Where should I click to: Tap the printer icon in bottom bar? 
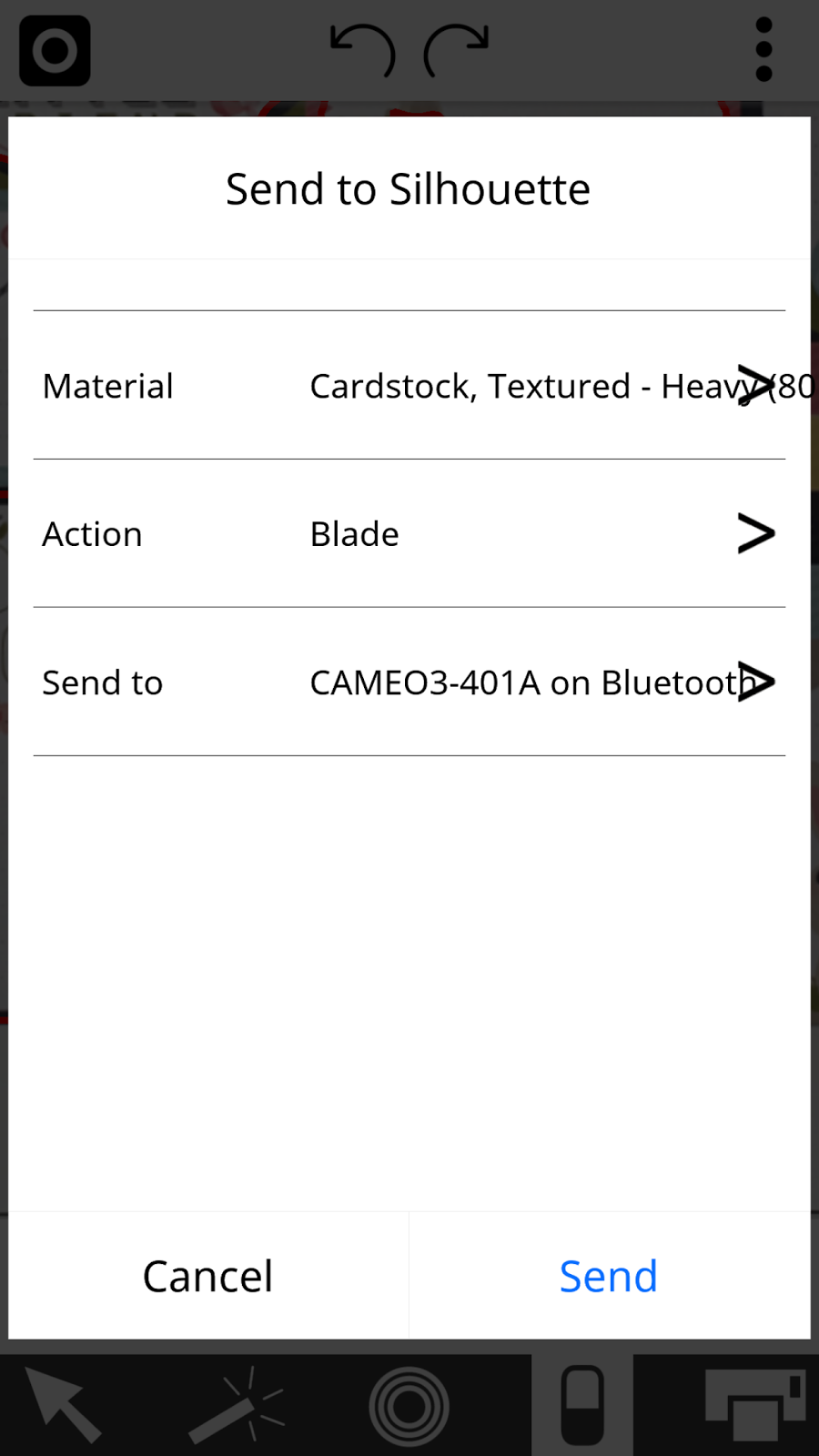(755, 1406)
